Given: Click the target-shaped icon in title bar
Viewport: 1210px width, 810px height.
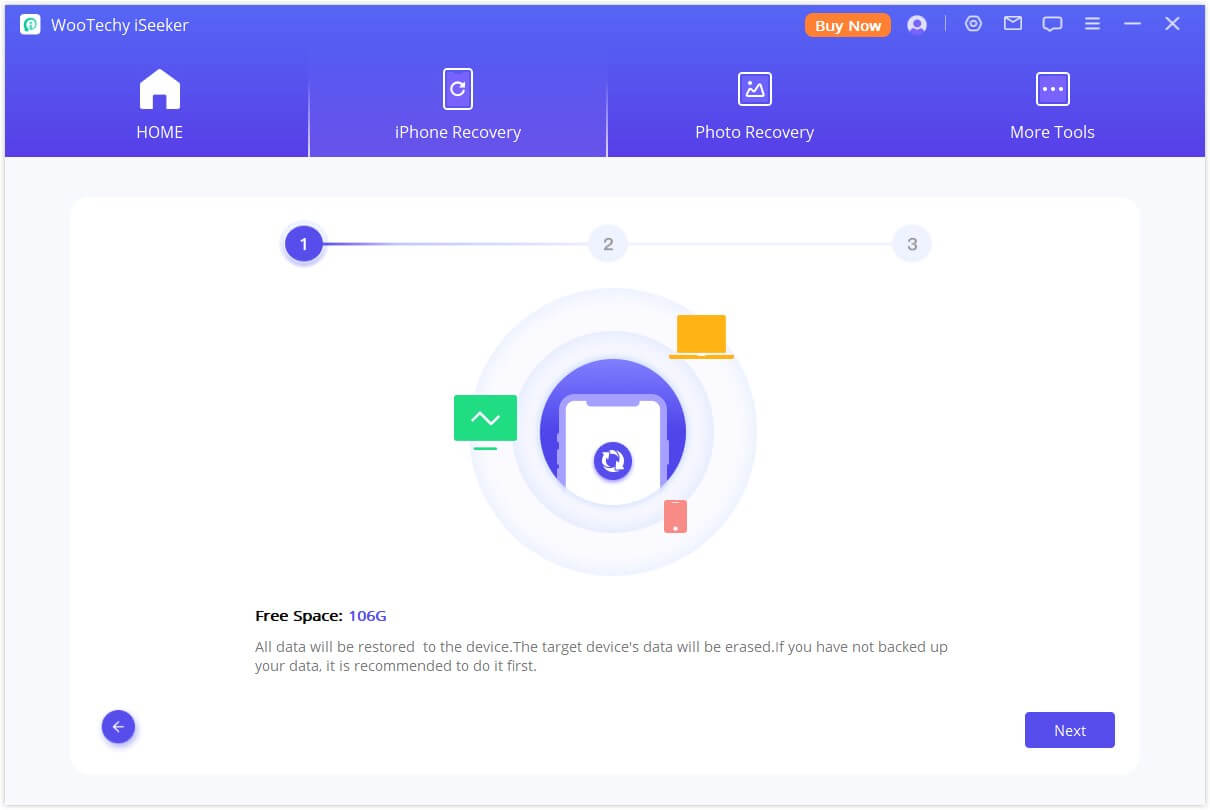Looking at the screenshot, I should tap(973, 24).
